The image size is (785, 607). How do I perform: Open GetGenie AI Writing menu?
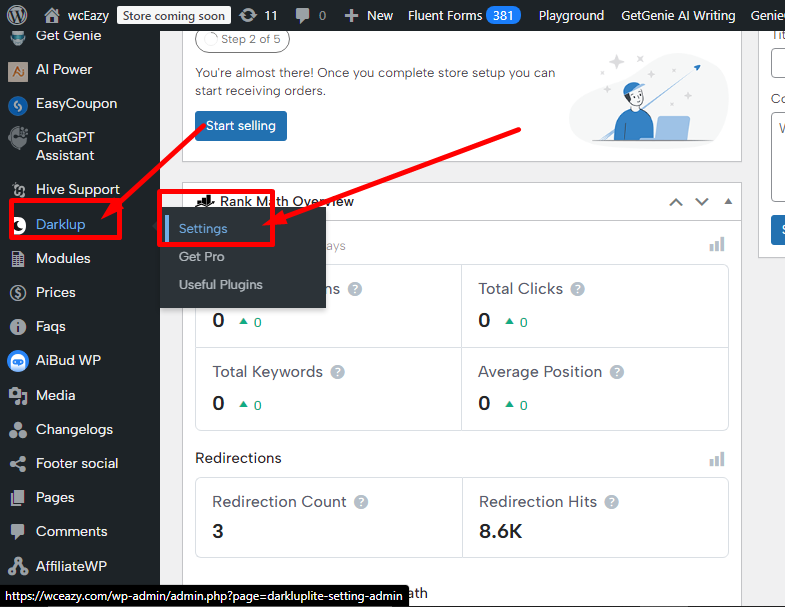[678, 16]
